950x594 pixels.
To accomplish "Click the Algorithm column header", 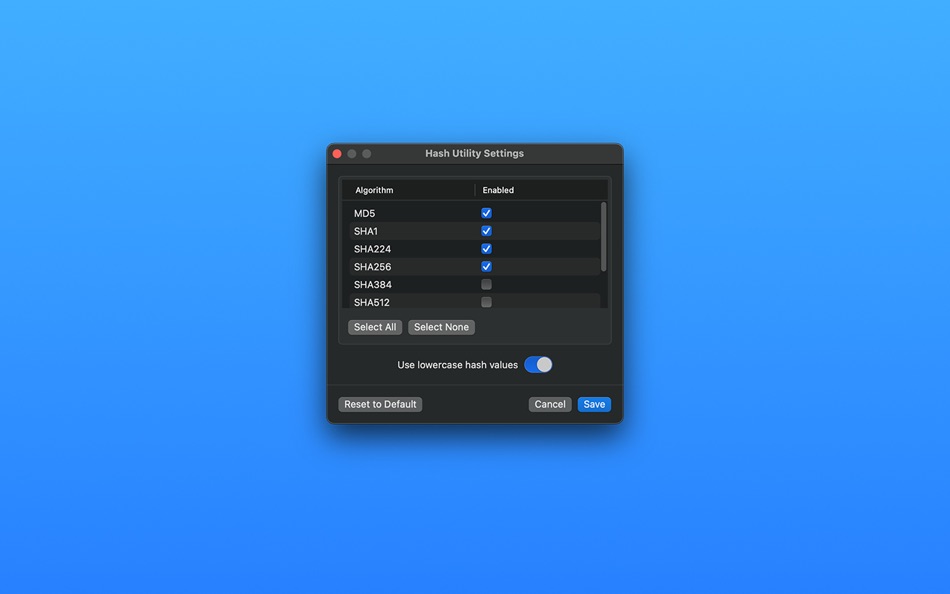I will (x=374, y=190).
